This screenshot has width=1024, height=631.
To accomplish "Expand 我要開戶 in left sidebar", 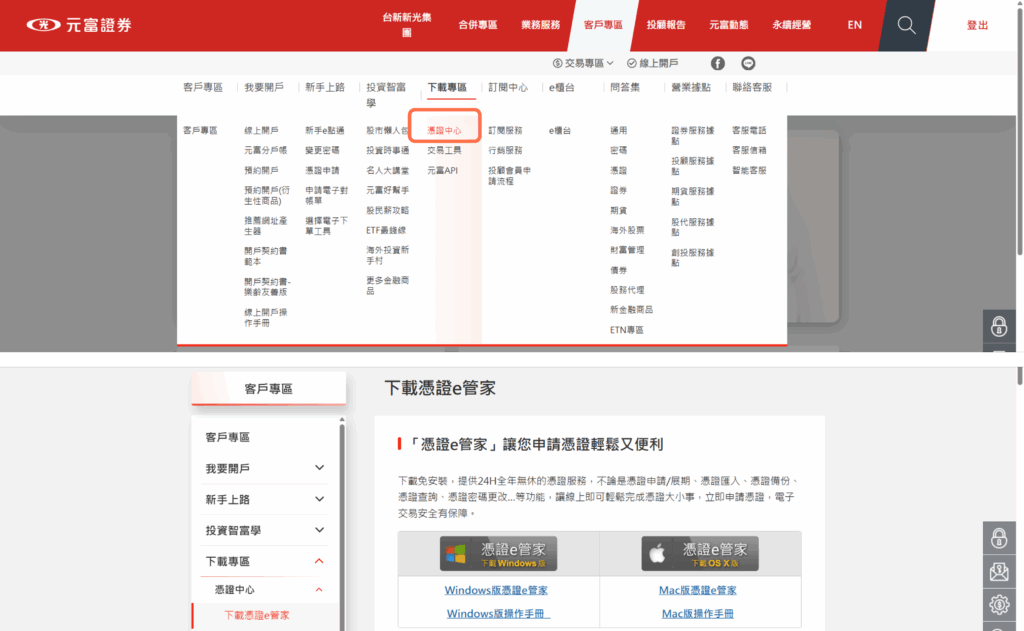I will tap(319, 468).
